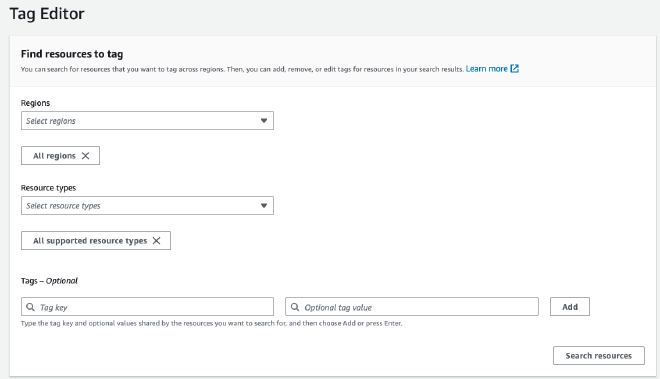Viewport: 660px width, 379px height.
Task: Click the magnifier icon in Optional tag value field
Action: tap(295, 307)
